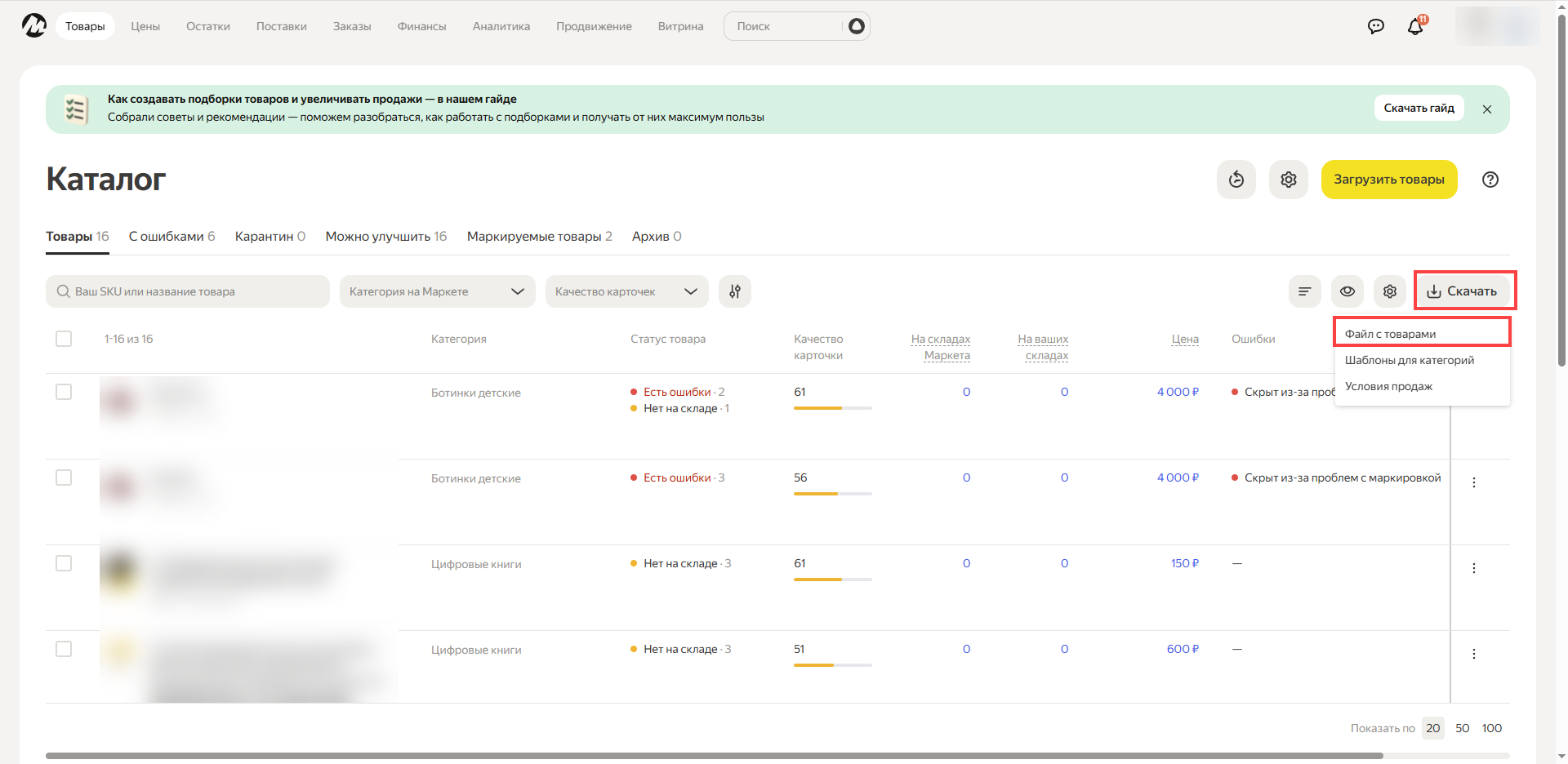Click the Загрузить товары button
The height and width of the screenshot is (764, 1568).
[x=1388, y=180]
